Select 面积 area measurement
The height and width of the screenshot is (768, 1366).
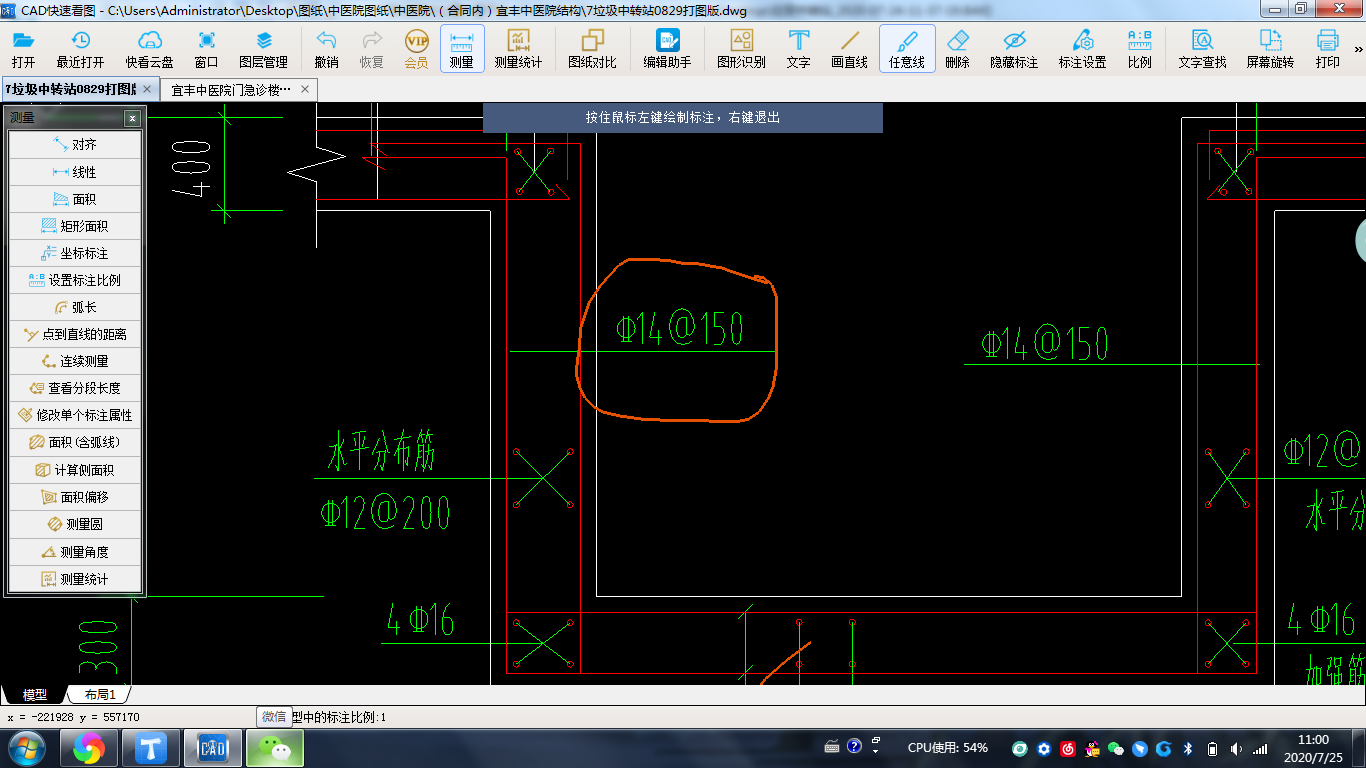click(x=75, y=199)
